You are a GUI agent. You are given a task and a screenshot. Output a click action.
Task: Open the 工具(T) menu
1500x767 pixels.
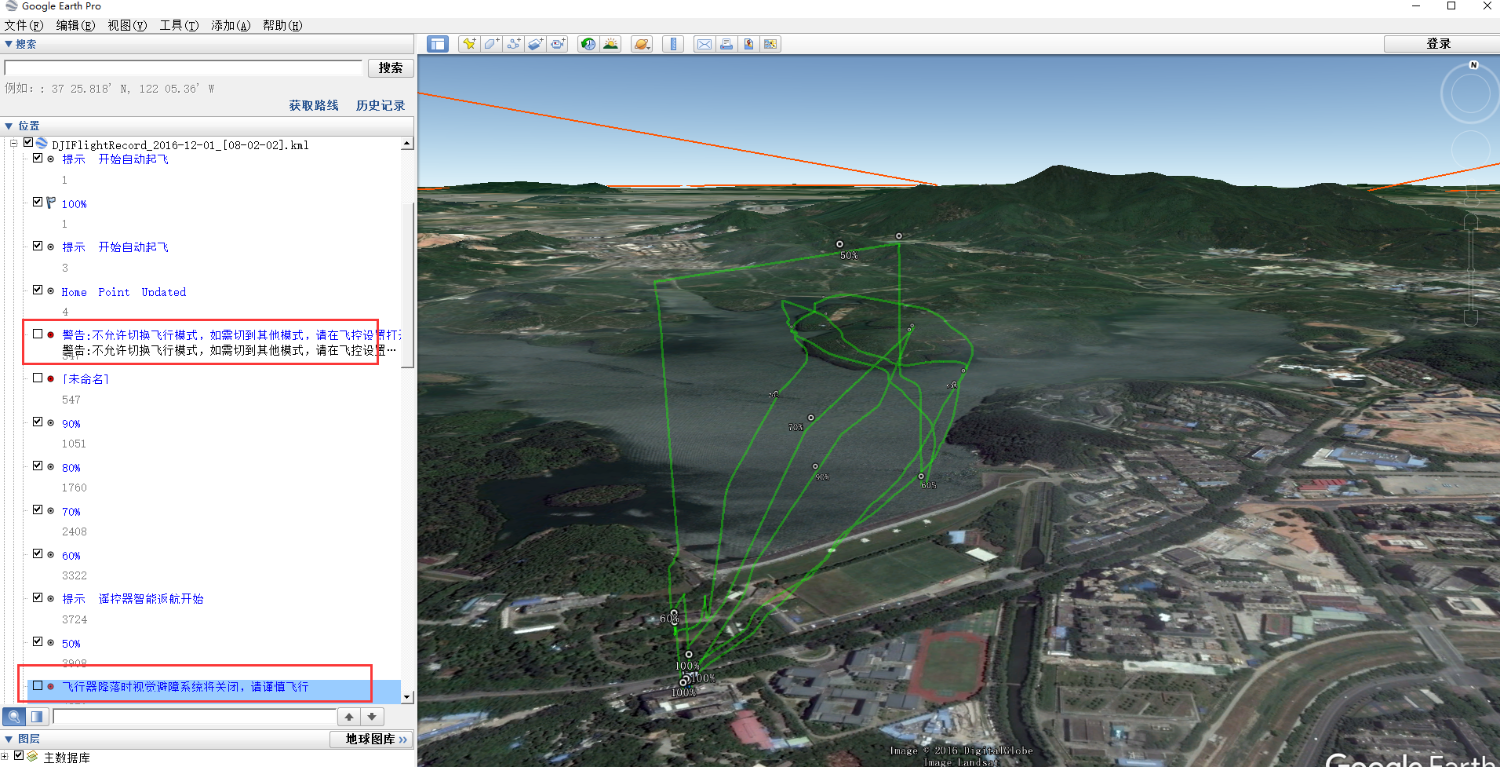[x=179, y=25]
